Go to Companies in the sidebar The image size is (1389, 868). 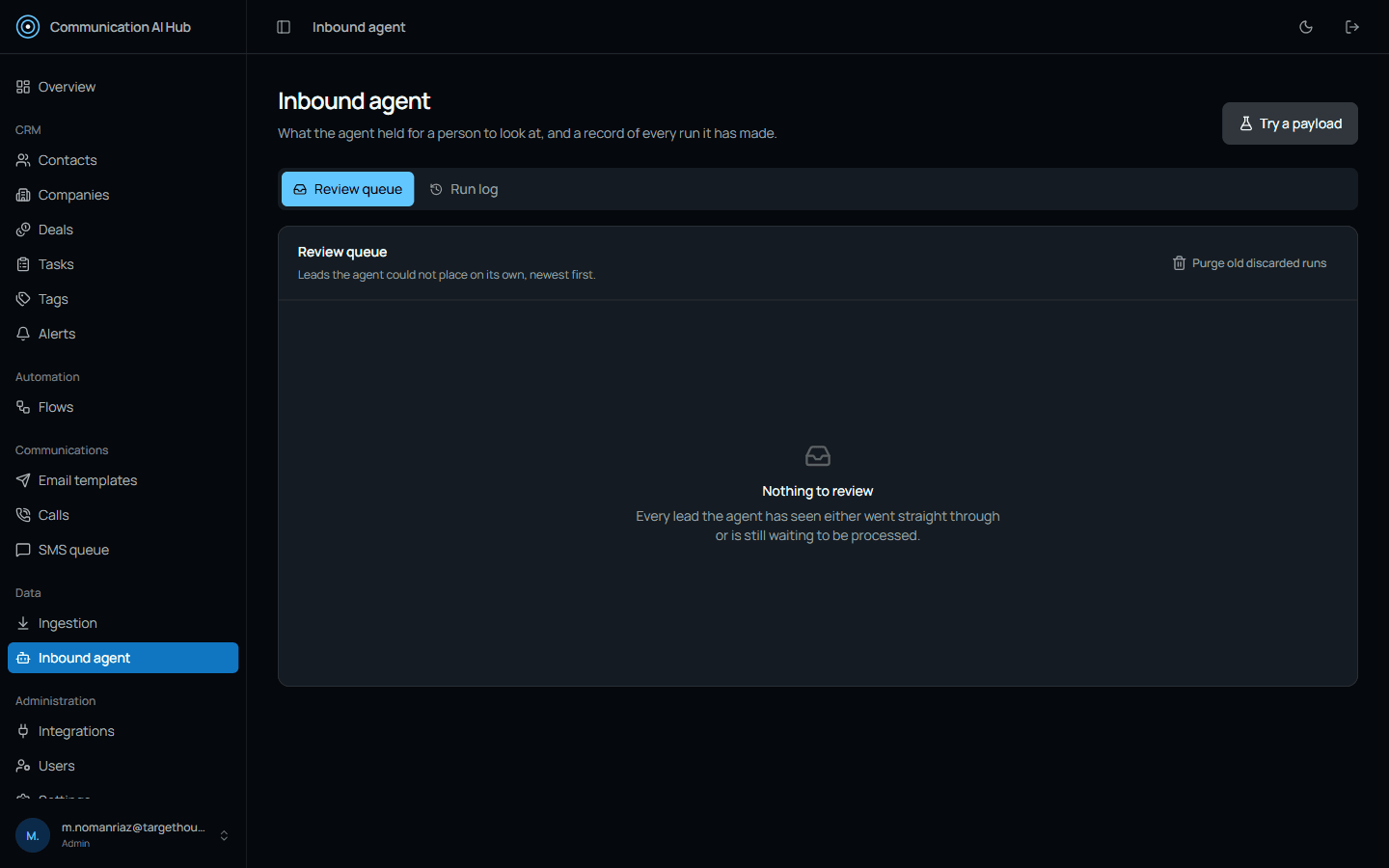(123, 195)
